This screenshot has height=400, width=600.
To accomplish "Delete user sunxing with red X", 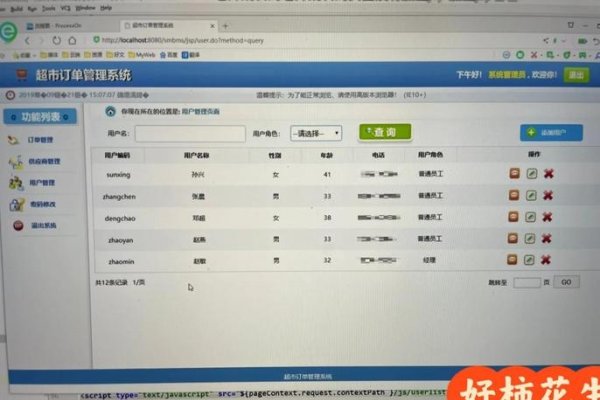I will (x=549, y=173).
